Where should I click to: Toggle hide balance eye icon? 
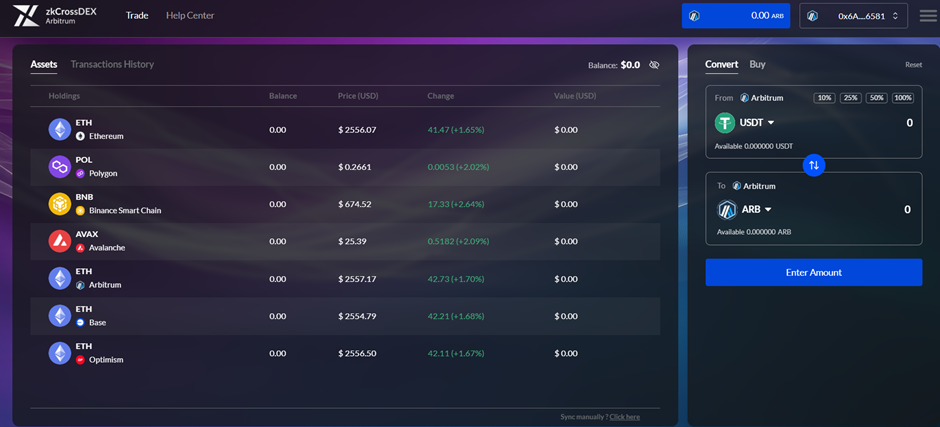[x=654, y=65]
